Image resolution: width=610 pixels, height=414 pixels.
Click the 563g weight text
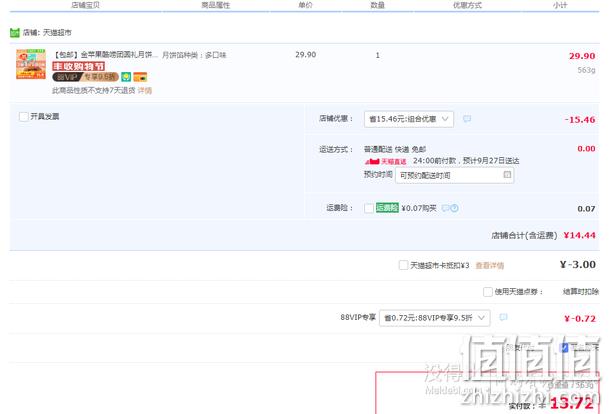[586, 70]
